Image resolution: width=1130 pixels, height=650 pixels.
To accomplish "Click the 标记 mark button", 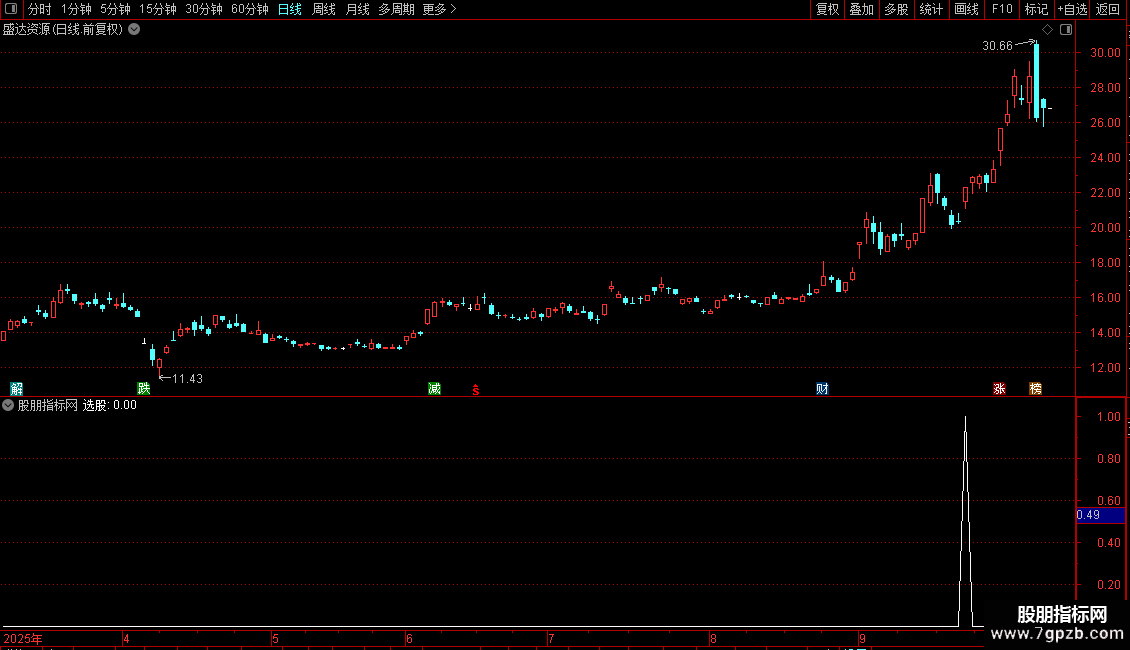I will click(1036, 9).
